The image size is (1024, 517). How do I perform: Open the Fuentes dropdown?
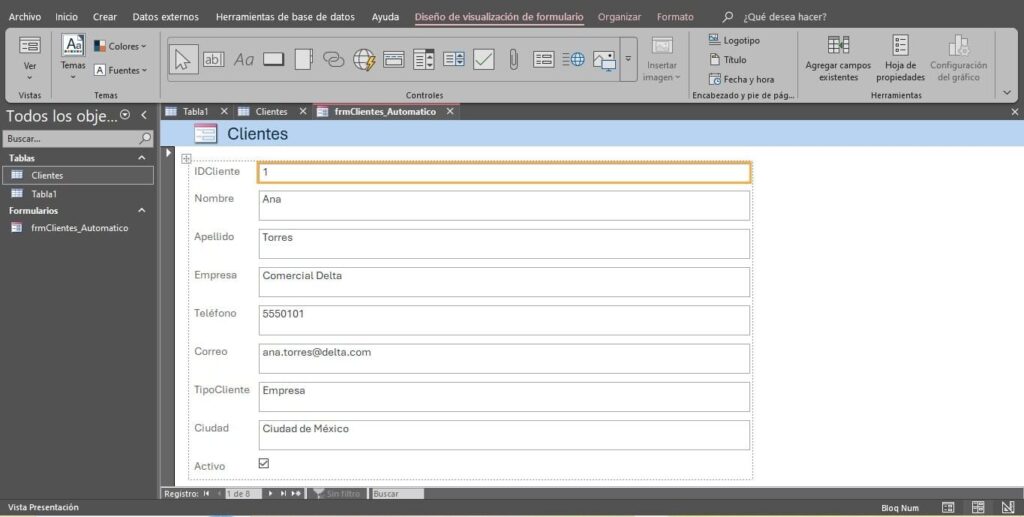tap(121, 70)
